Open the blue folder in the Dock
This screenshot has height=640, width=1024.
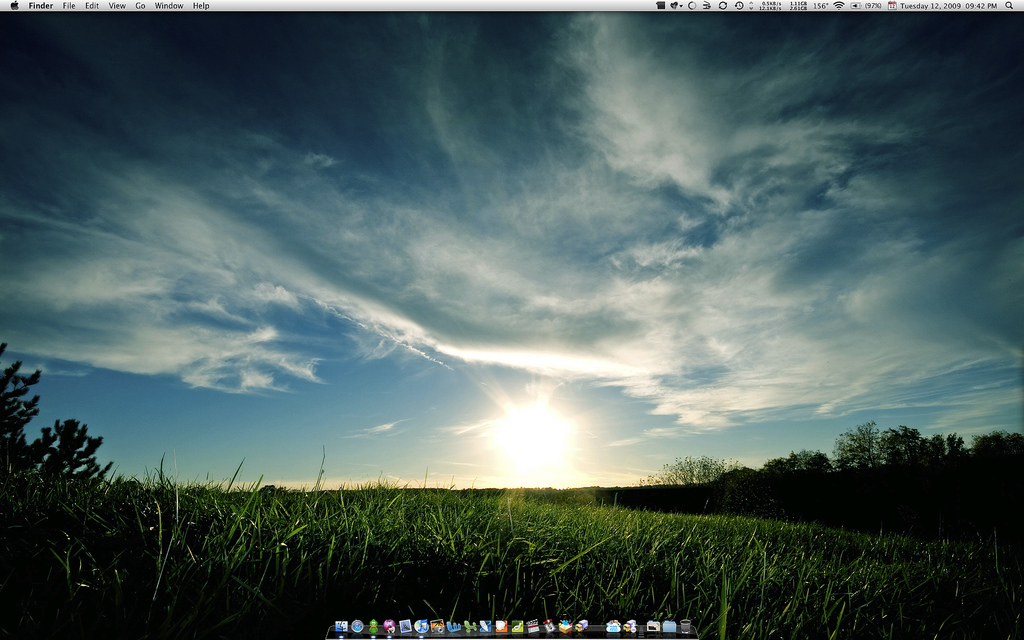pyautogui.click(x=669, y=626)
